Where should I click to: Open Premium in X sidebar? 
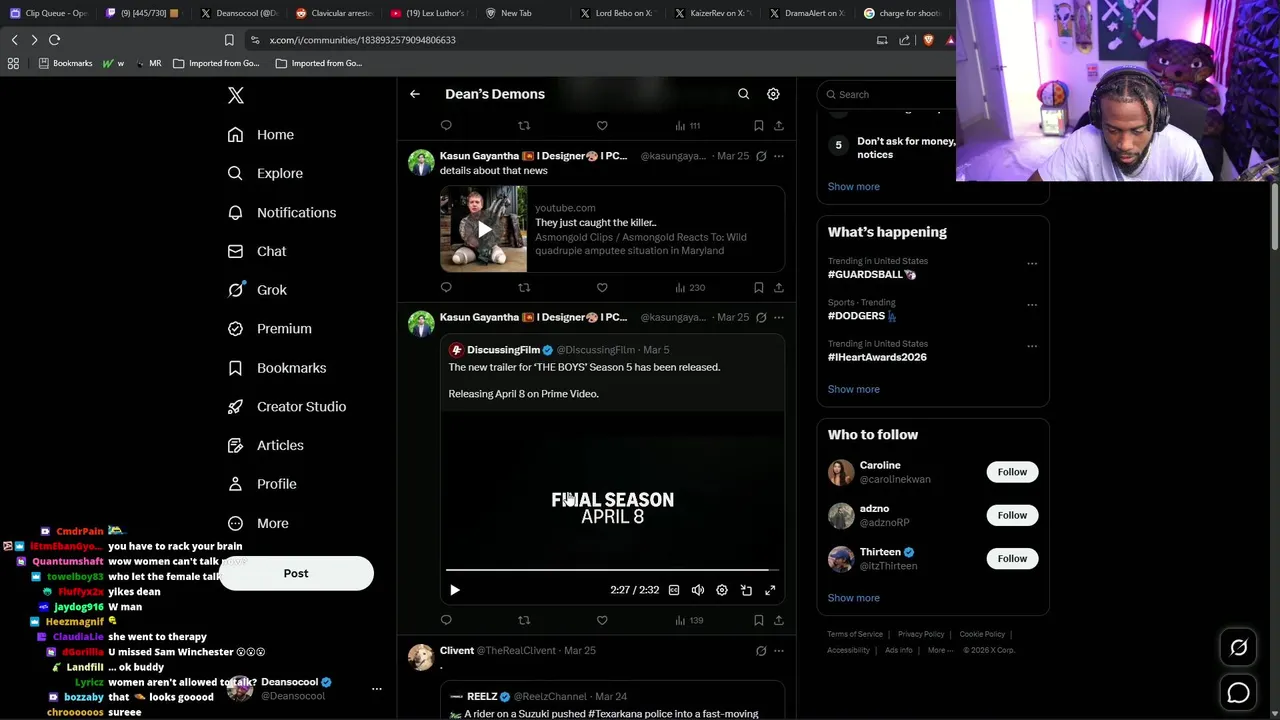click(x=269, y=328)
